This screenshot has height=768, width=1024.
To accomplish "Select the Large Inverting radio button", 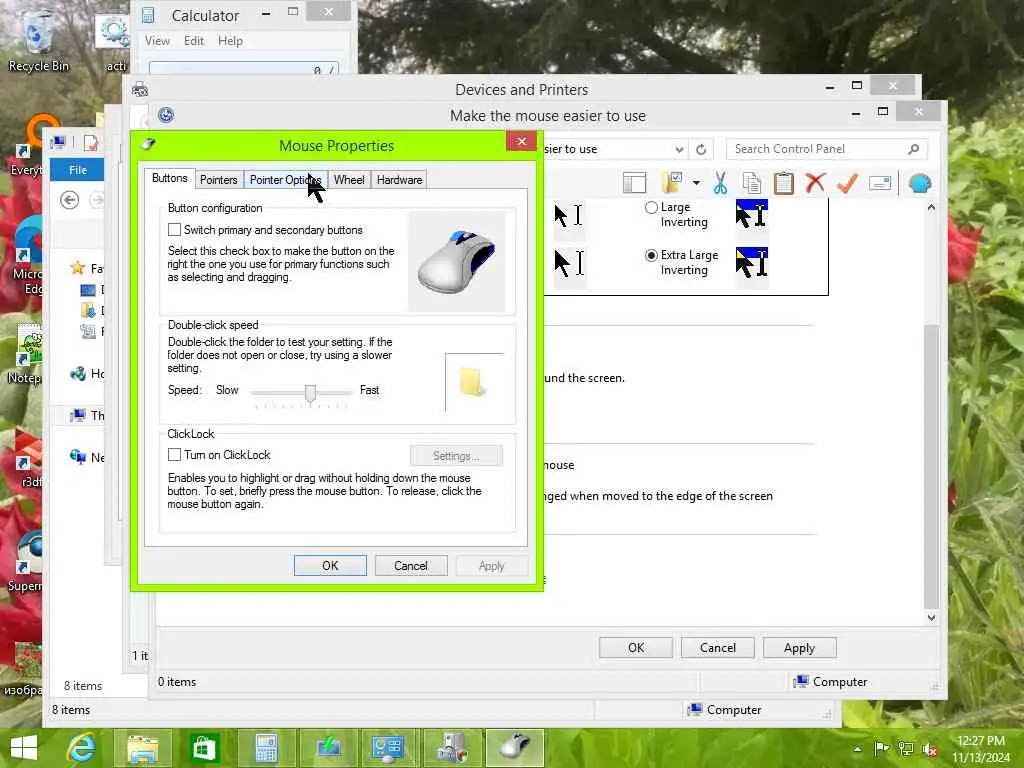I will pyautogui.click(x=651, y=207).
